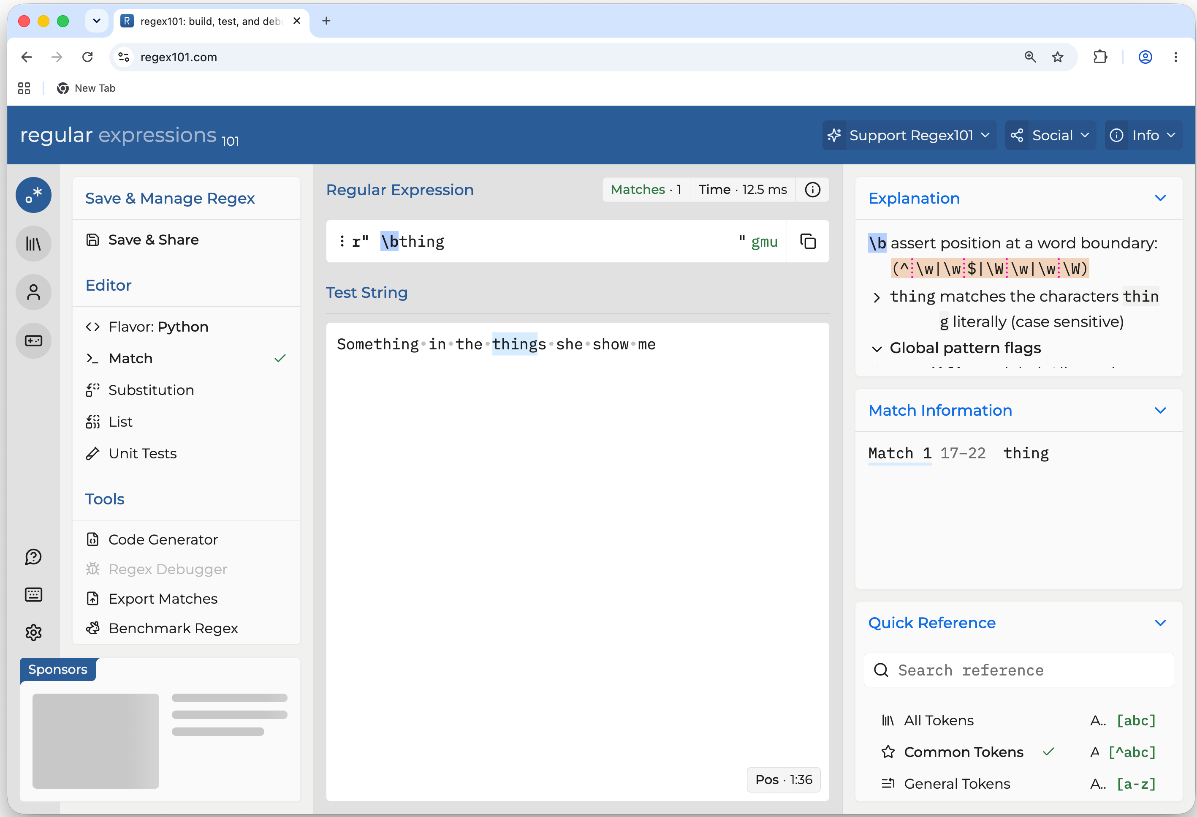Click the Benchmark Regex icon
Viewport: 1197px width, 817px height.
coord(92,628)
